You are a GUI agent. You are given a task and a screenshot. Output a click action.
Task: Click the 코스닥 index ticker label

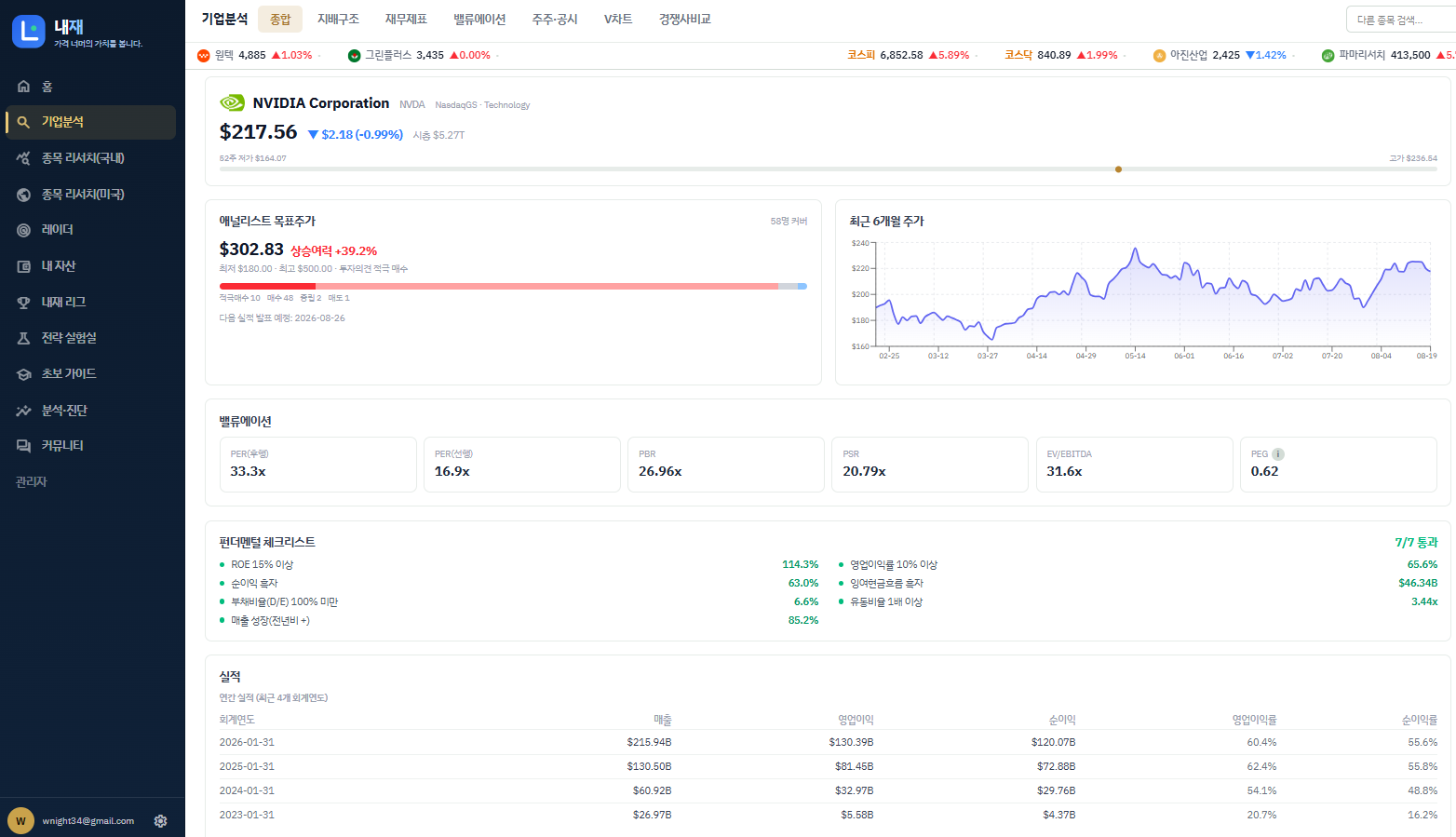[x=1018, y=56]
